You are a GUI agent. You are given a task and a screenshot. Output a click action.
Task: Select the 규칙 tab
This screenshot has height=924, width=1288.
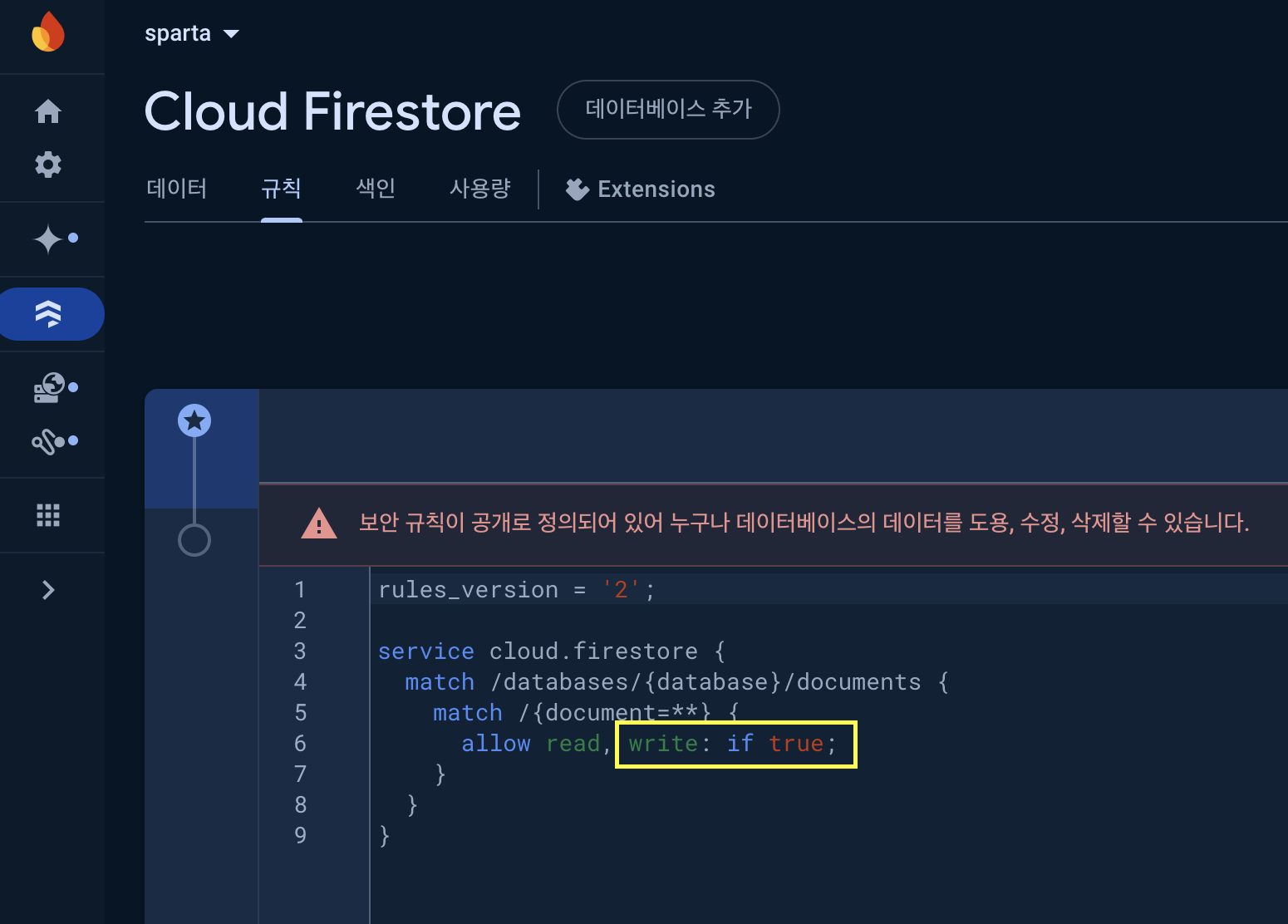(x=281, y=189)
